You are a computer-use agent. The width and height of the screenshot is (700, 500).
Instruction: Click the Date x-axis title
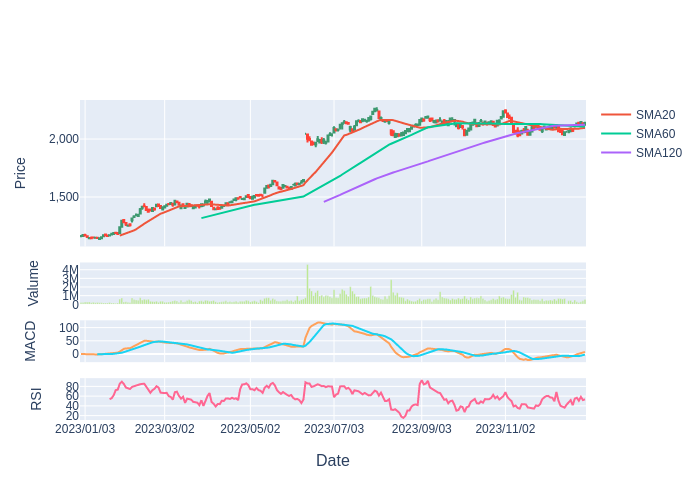333,460
